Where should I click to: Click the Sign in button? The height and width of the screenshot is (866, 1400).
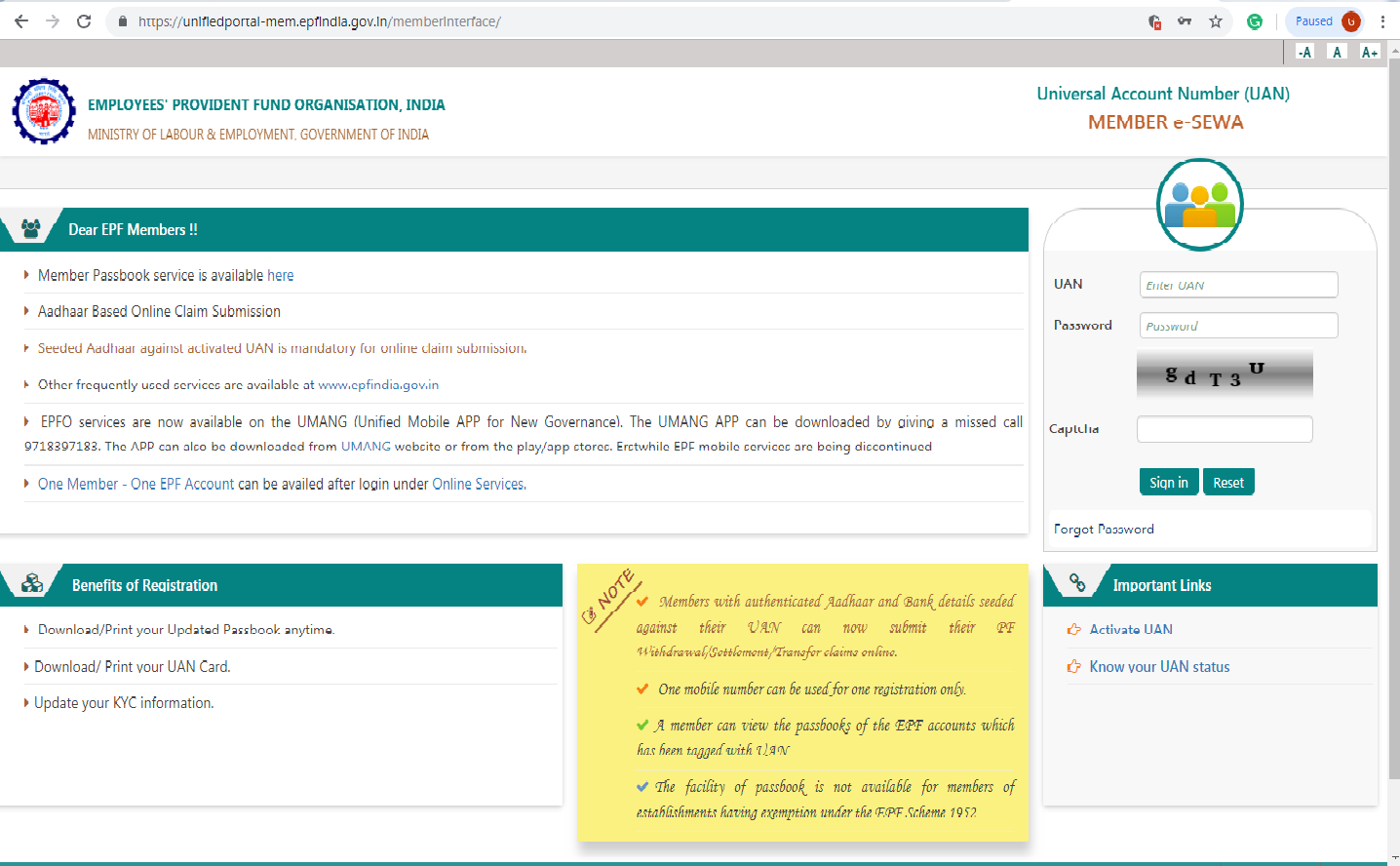tap(1168, 481)
